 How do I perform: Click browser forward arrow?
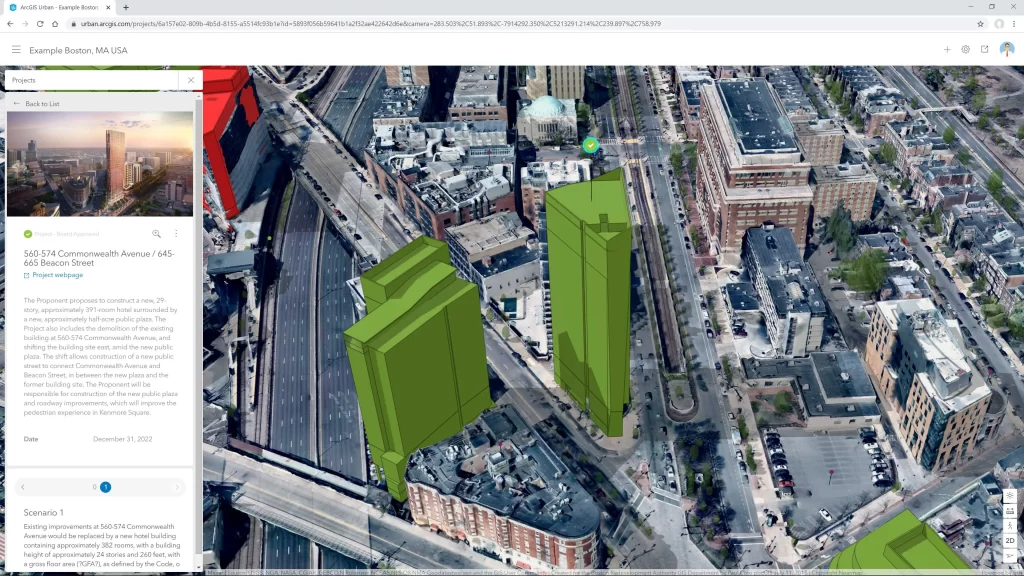pyautogui.click(x=25, y=24)
